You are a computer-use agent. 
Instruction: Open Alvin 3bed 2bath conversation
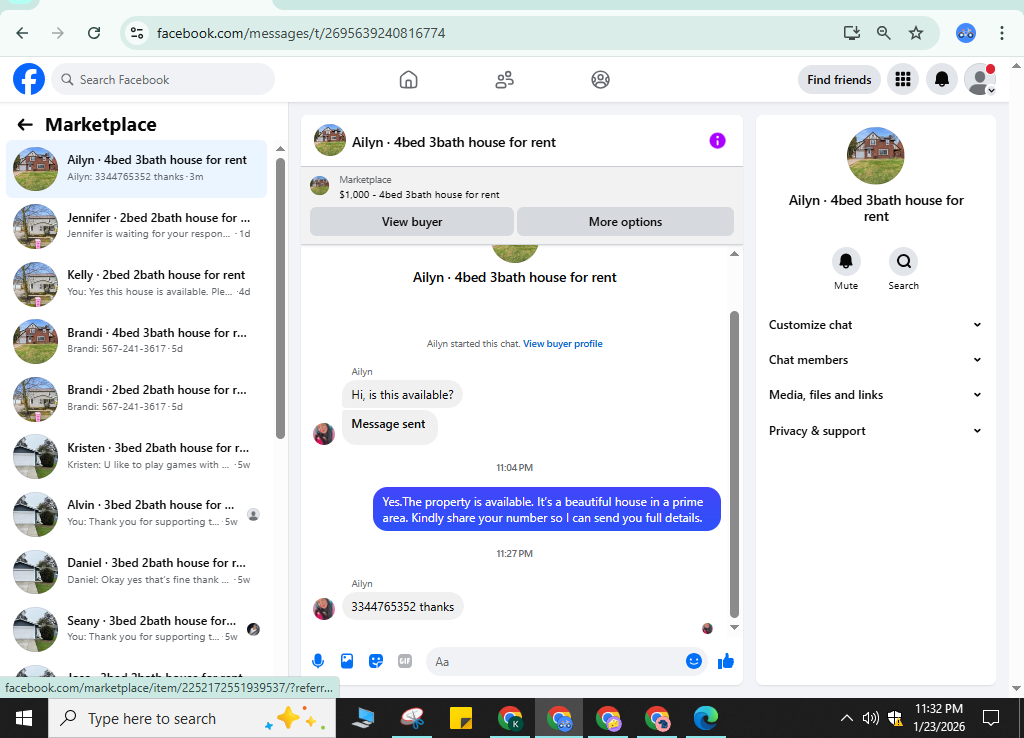[x=136, y=513]
